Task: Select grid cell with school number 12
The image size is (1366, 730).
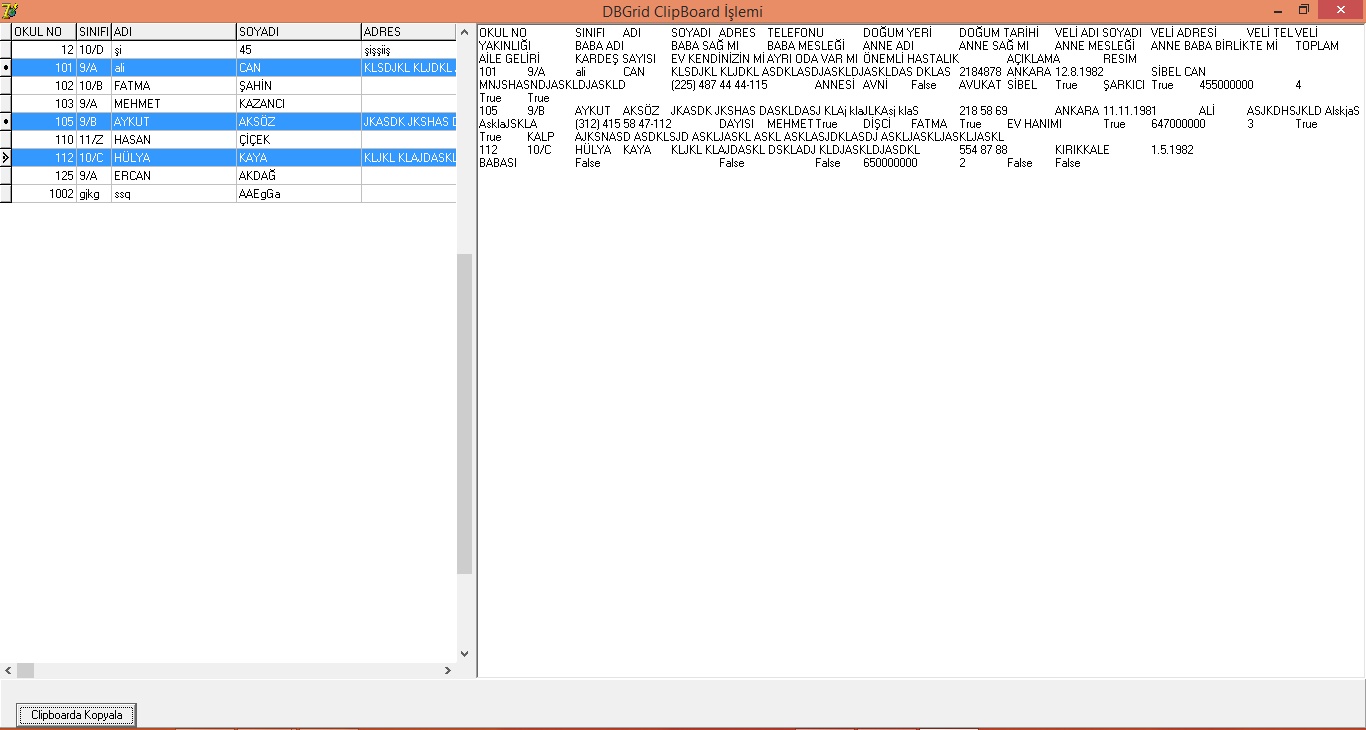Action: (x=44, y=50)
